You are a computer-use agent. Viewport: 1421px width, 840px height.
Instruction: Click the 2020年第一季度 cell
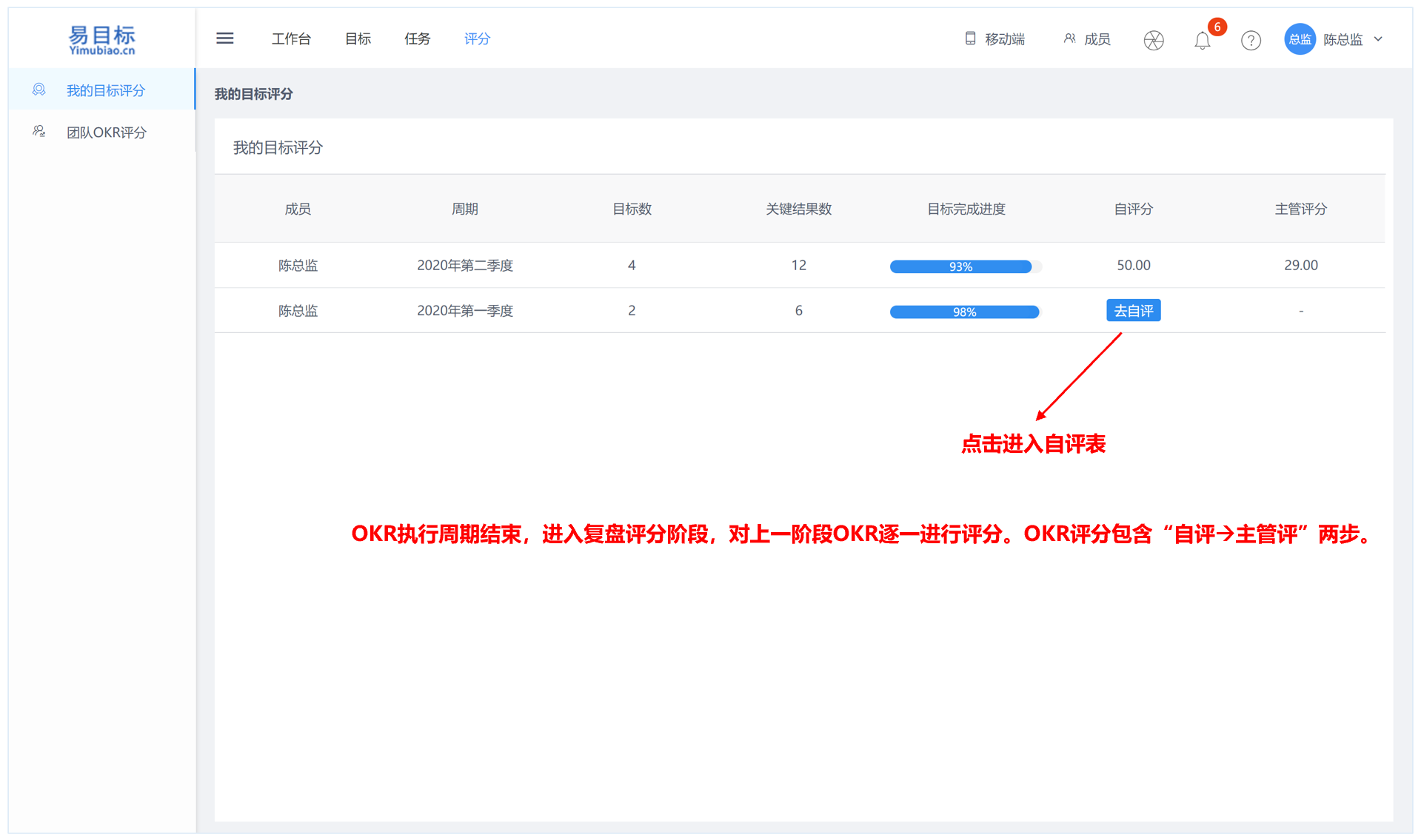click(x=465, y=311)
